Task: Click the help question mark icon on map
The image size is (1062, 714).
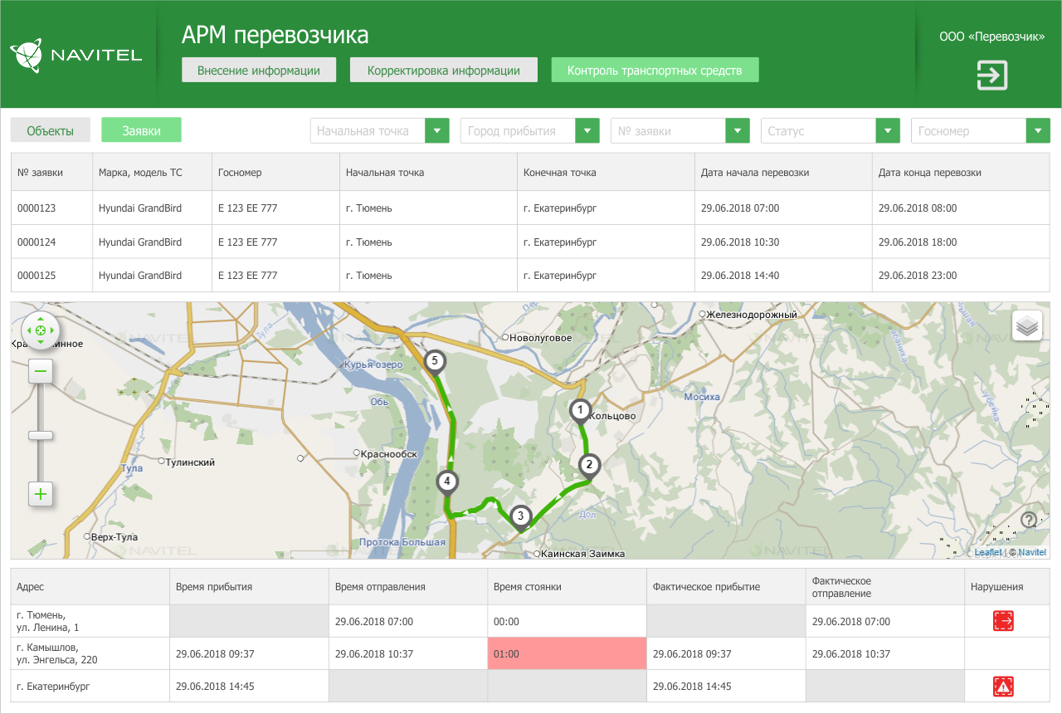Action: coord(1029,519)
